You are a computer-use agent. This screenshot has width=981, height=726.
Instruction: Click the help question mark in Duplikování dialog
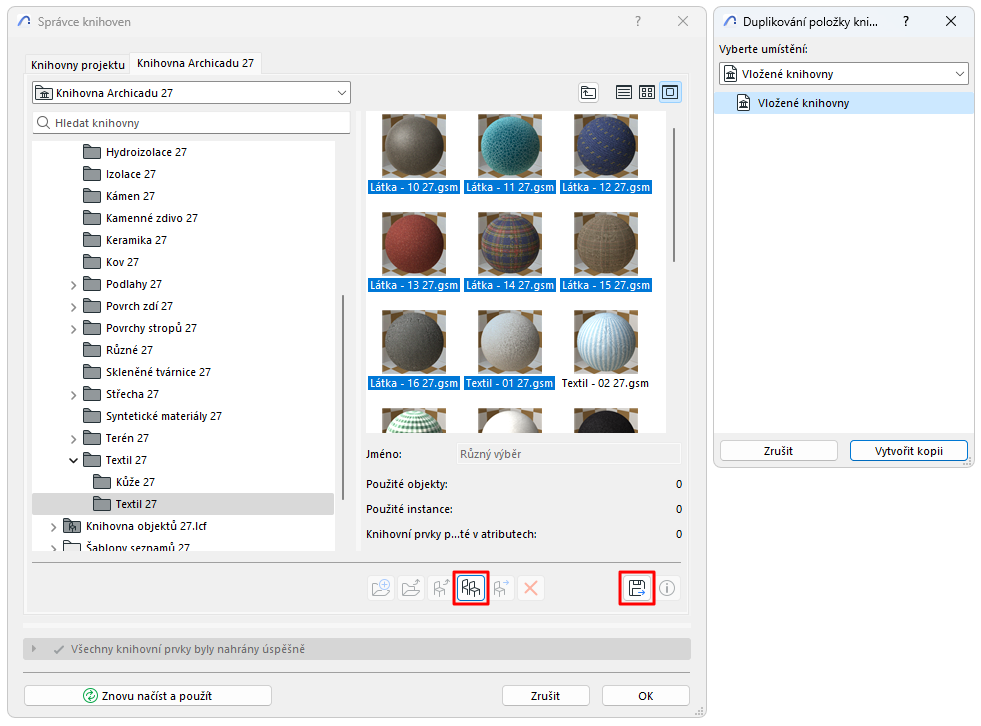(x=905, y=21)
